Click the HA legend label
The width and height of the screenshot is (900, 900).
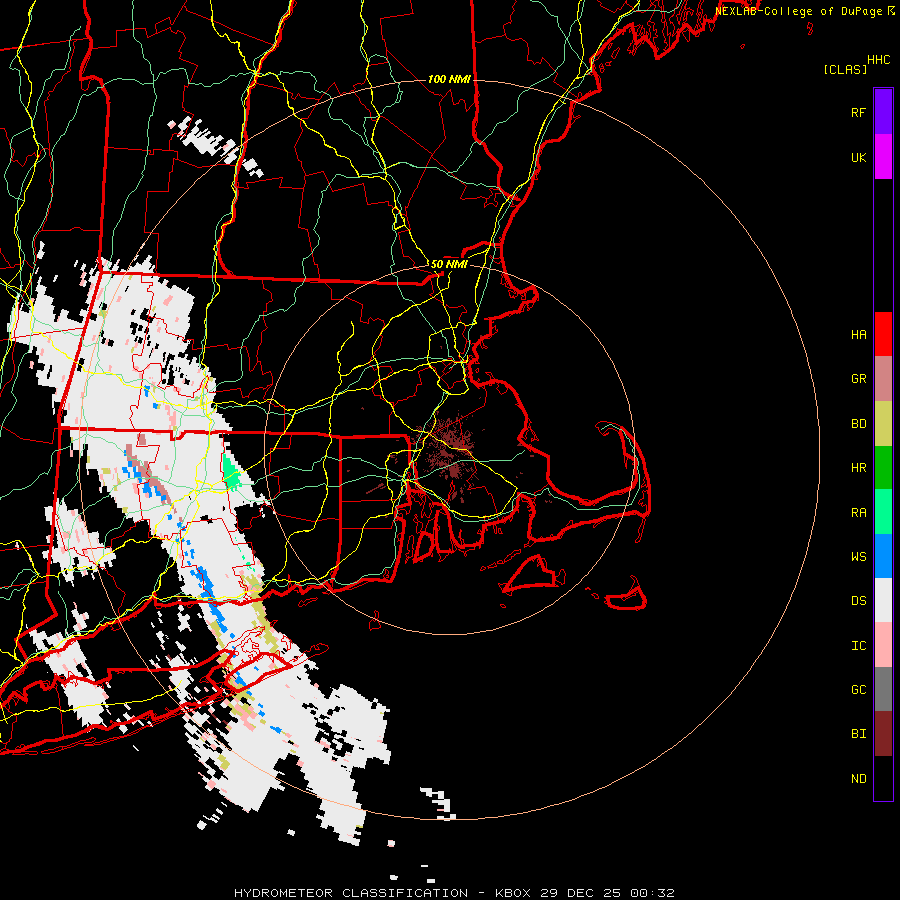(x=858, y=335)
